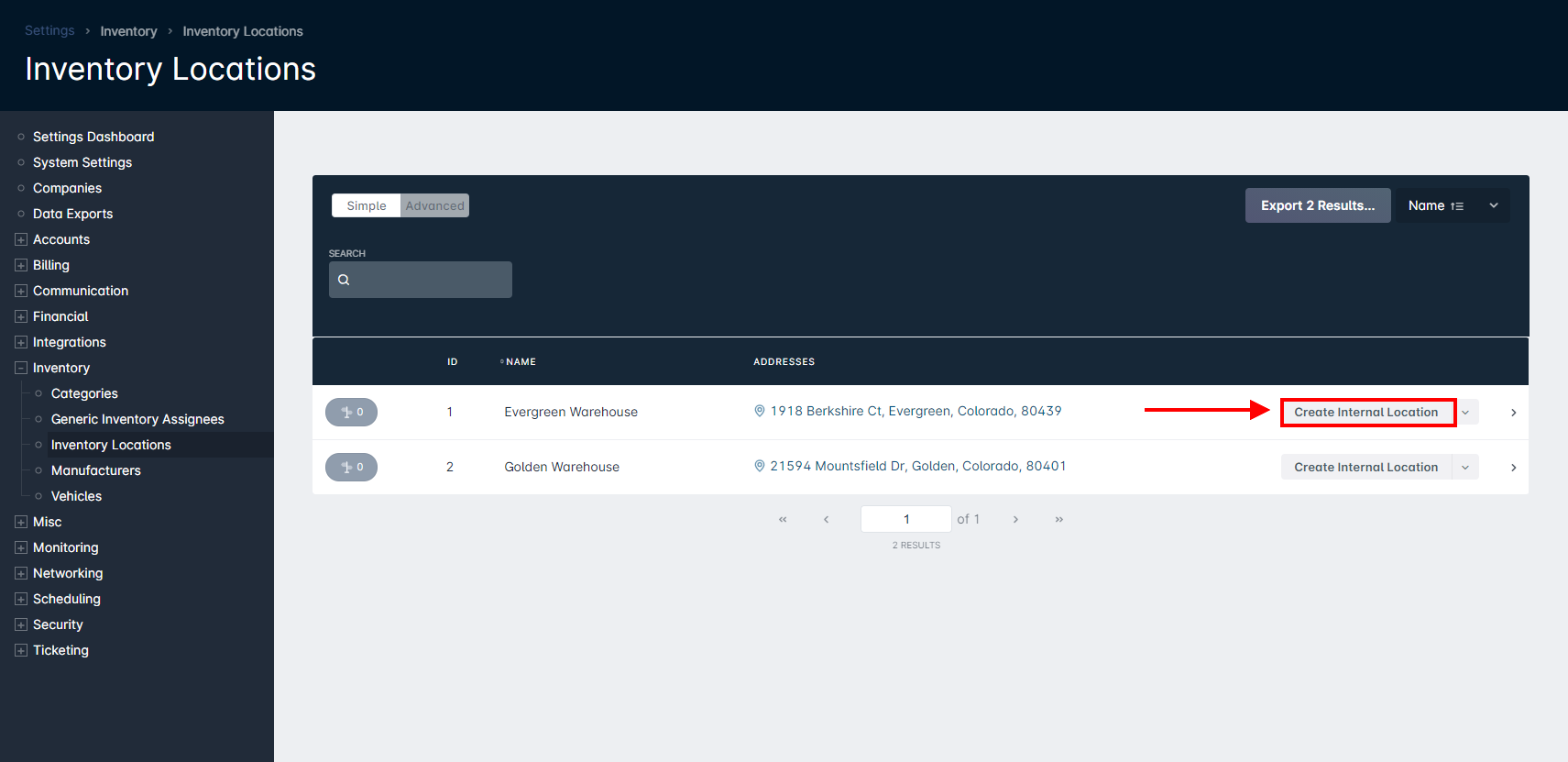Click Settings breadcrumb link
This screenshot has height=762, width=1568.
[x=49, y=30]
